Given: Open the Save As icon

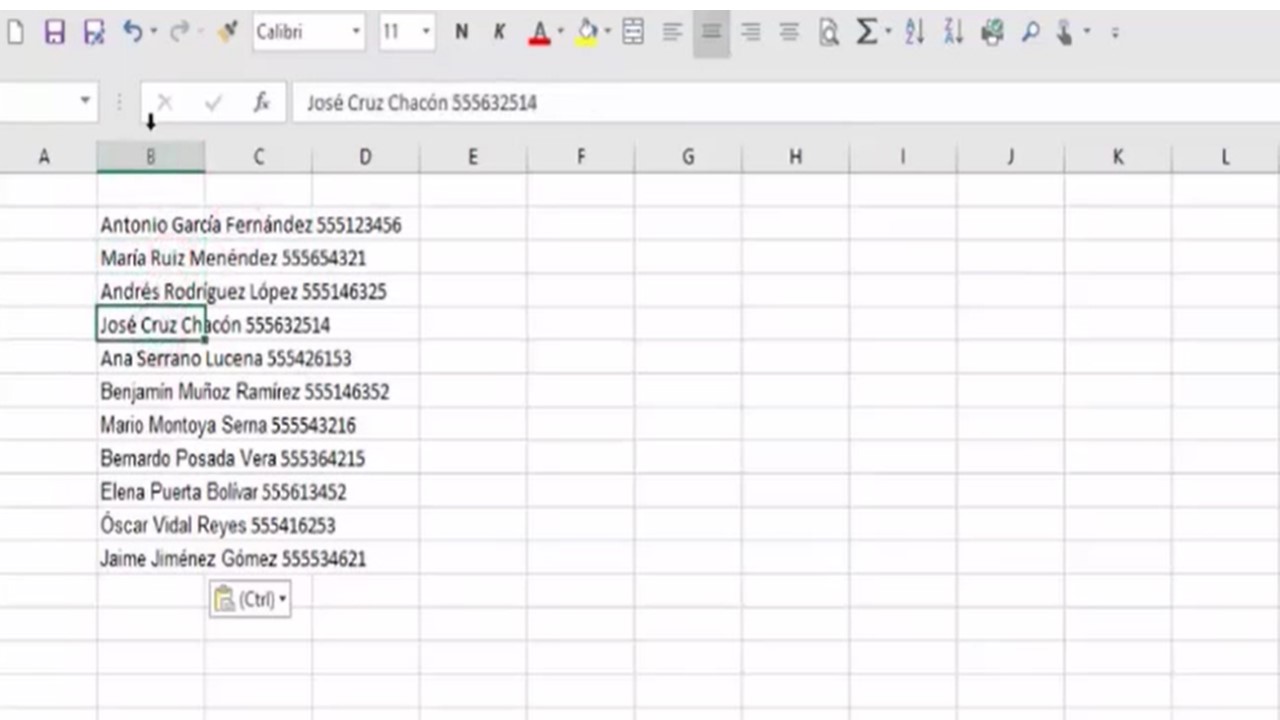Looking at the screenshot, I should point(93,33).
